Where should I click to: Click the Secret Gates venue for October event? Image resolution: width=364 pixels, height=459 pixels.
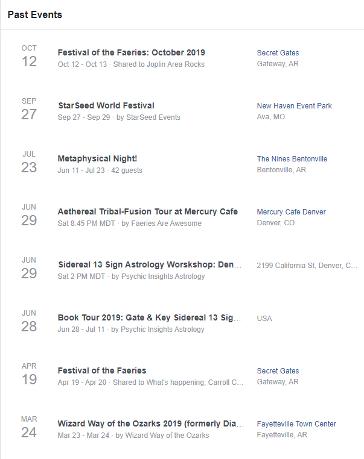click(x=278, y=53)
